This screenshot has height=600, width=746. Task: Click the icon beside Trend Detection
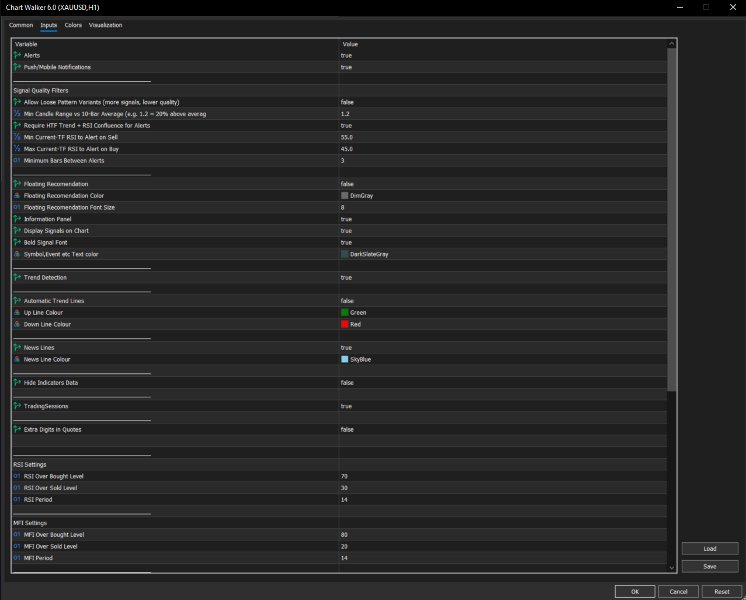(17, 277)
